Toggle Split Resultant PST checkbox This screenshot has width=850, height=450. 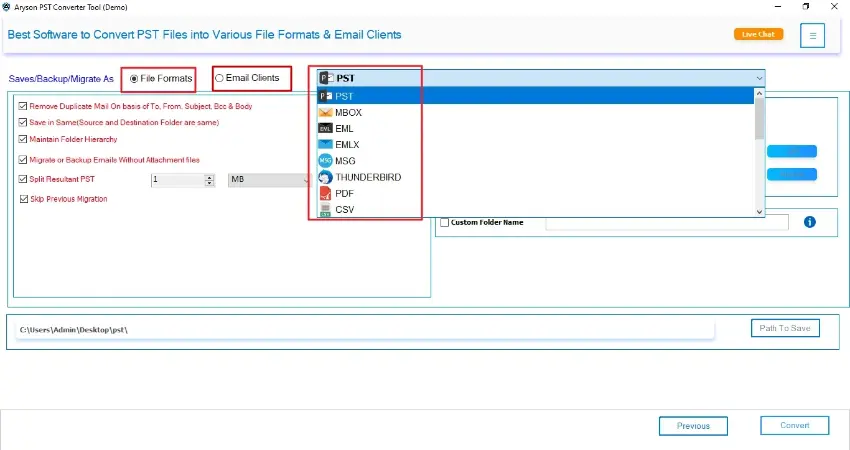(23, 179)
